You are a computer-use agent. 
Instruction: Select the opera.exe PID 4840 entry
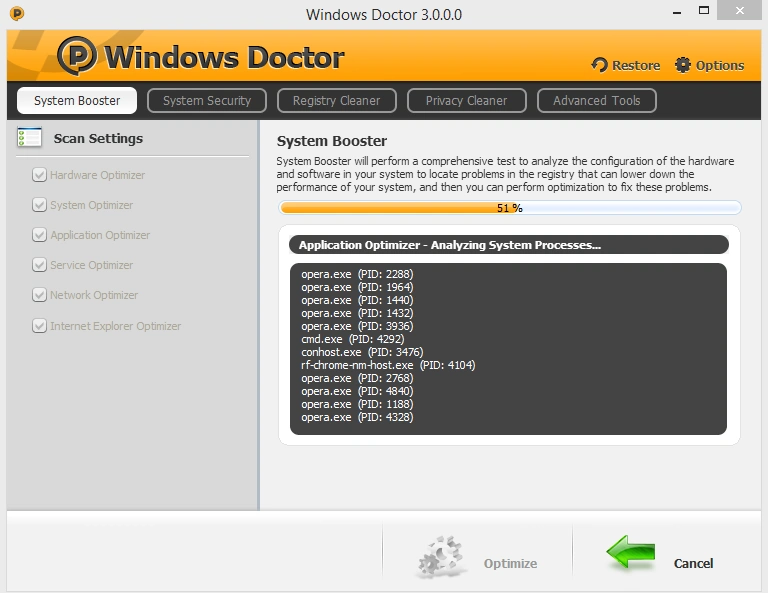(357, 391)
